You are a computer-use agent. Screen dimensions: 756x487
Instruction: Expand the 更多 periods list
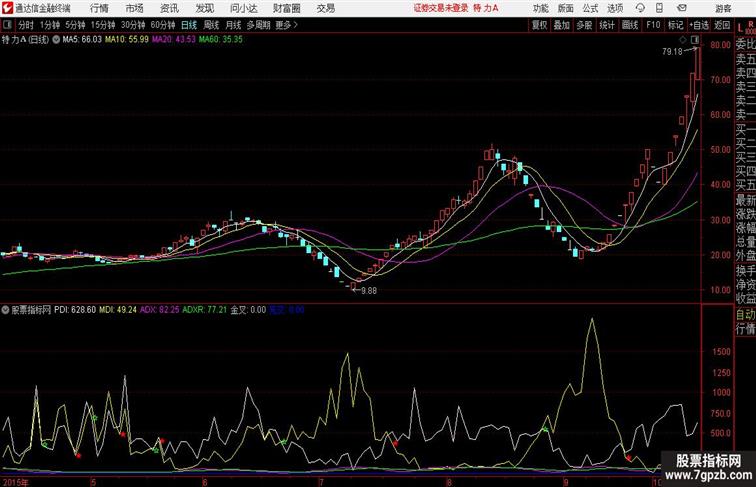pyautogui.click(x=286, y=25)
